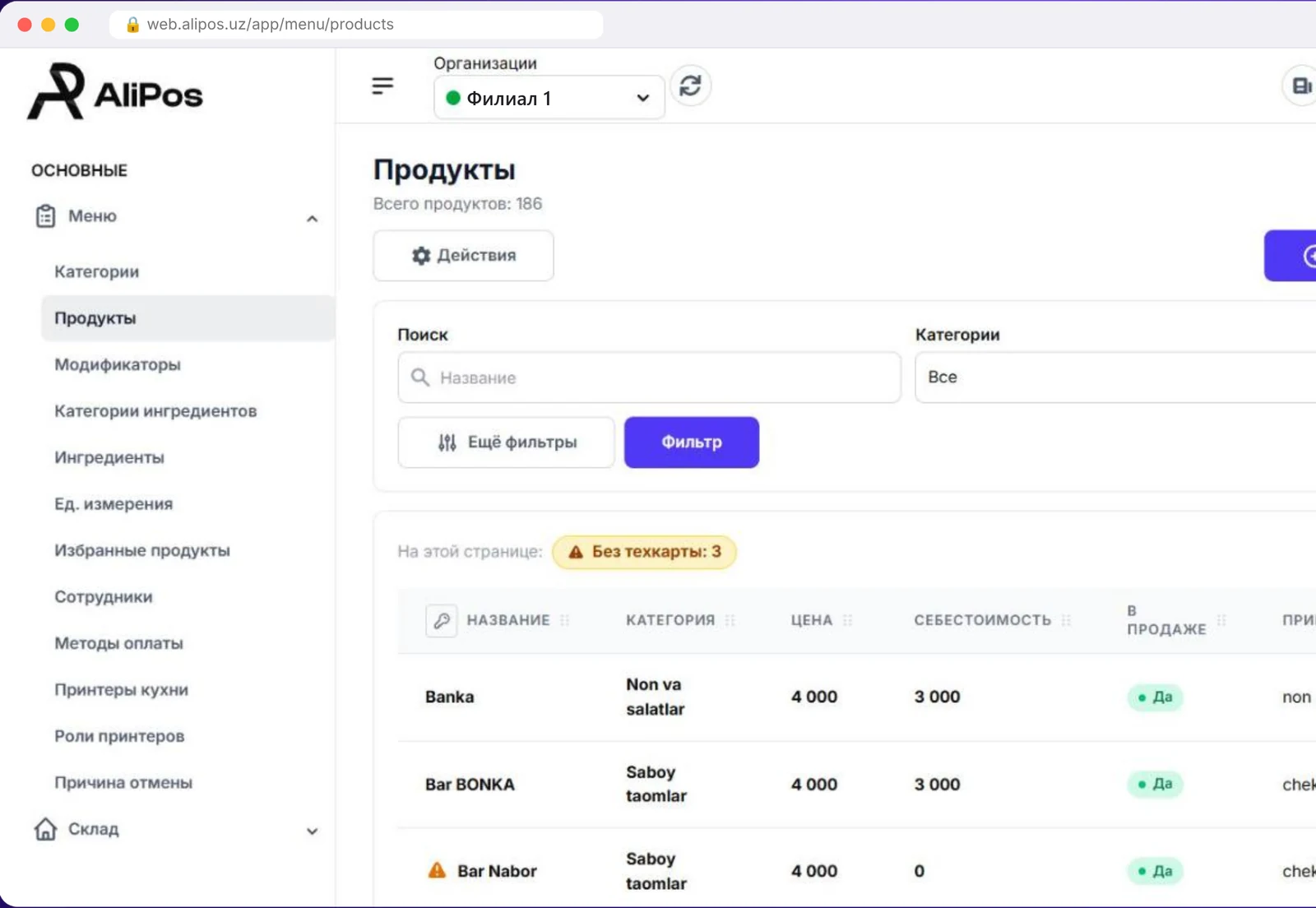
Task: Click the drag handle beside НАЗВАНИЕ column
Action: [565, 620]
